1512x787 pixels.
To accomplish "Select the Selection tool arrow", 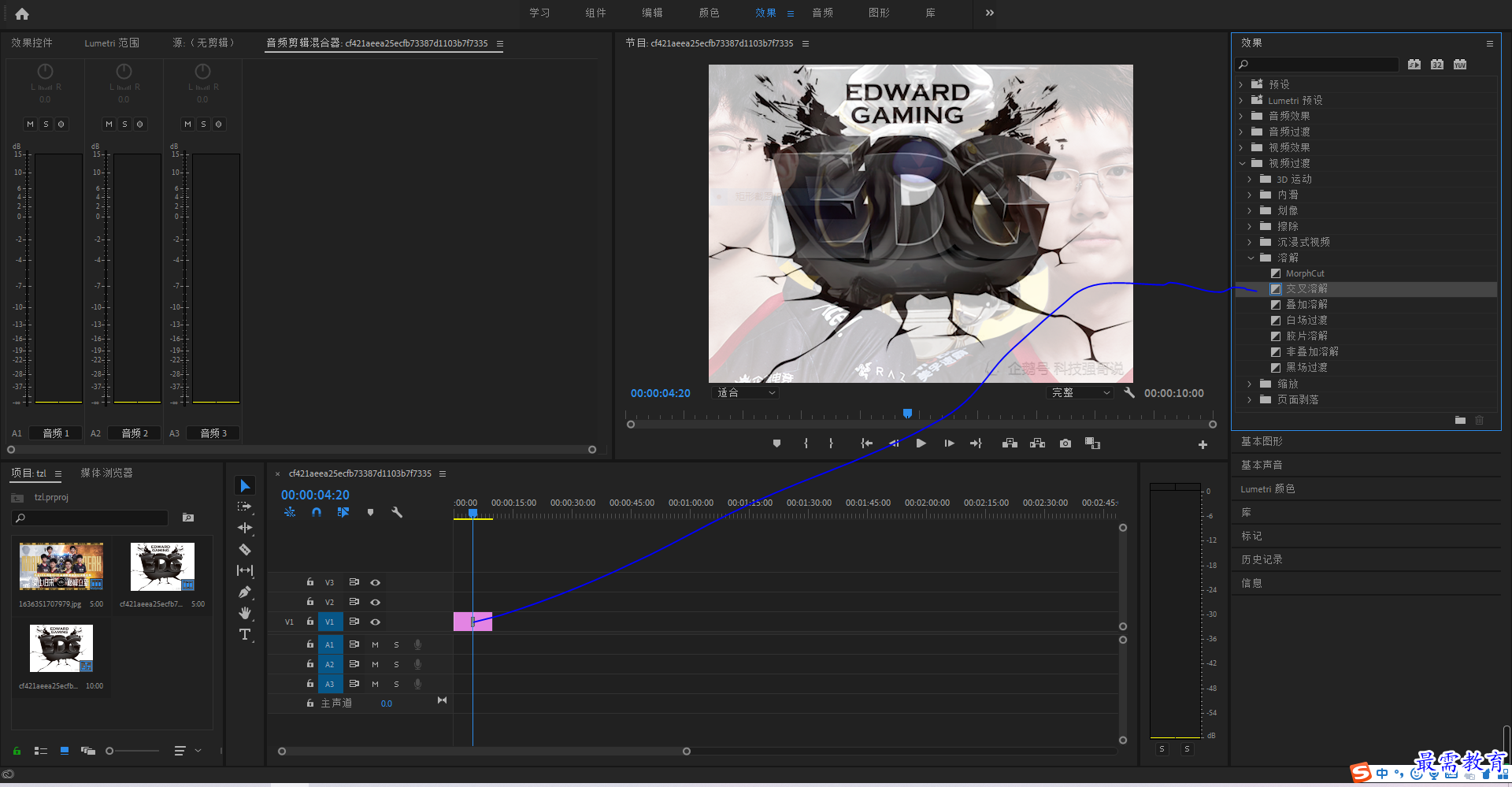I will point(245,485).
